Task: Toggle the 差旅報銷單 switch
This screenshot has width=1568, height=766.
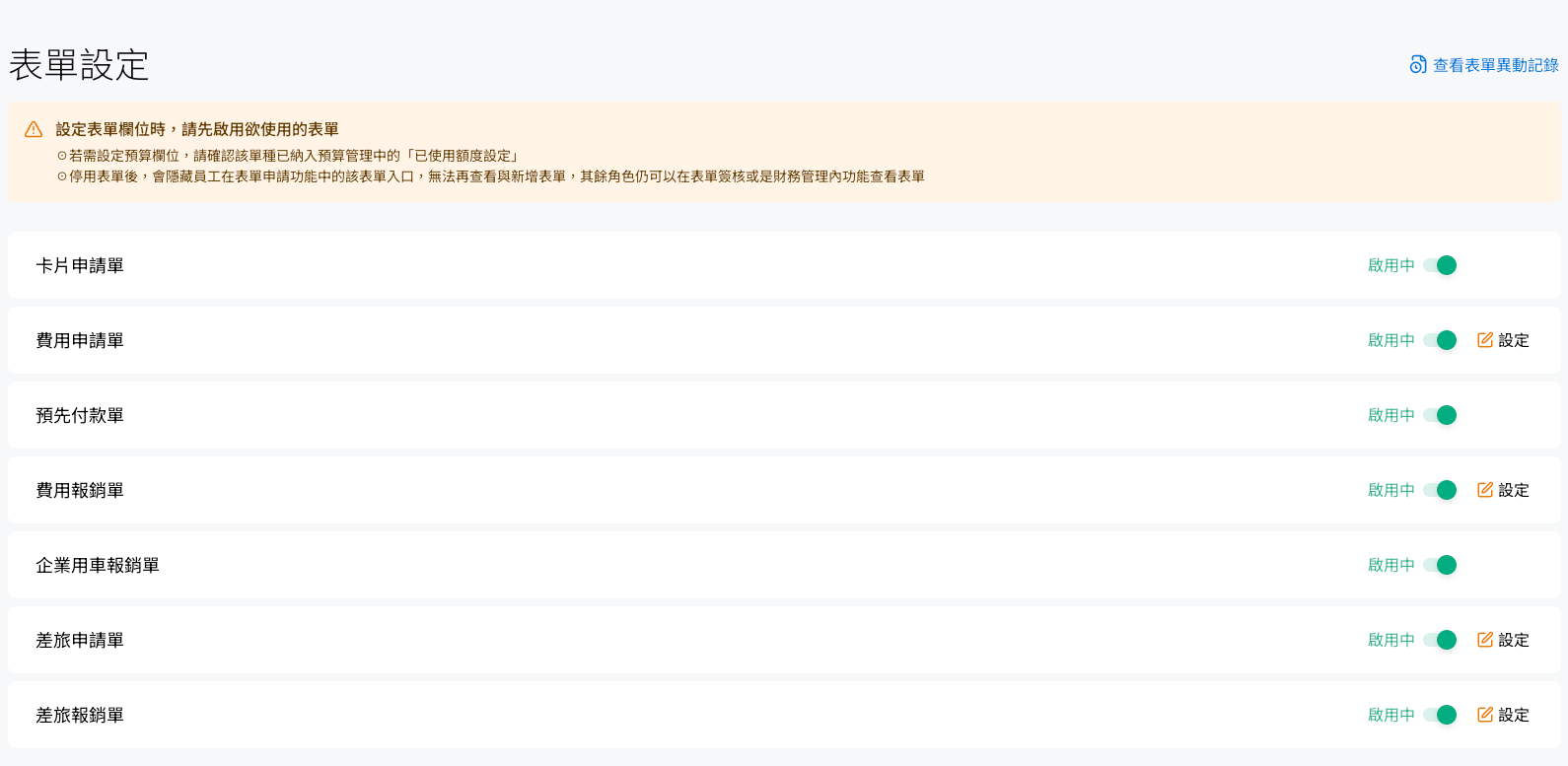Action: click(x=1440, y=715)
